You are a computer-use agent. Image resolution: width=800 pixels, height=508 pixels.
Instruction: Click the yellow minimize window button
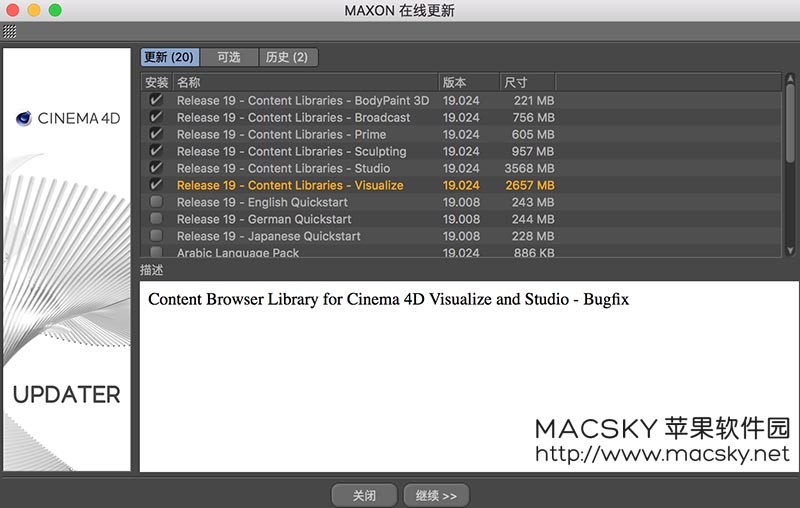tap(34, 10)
